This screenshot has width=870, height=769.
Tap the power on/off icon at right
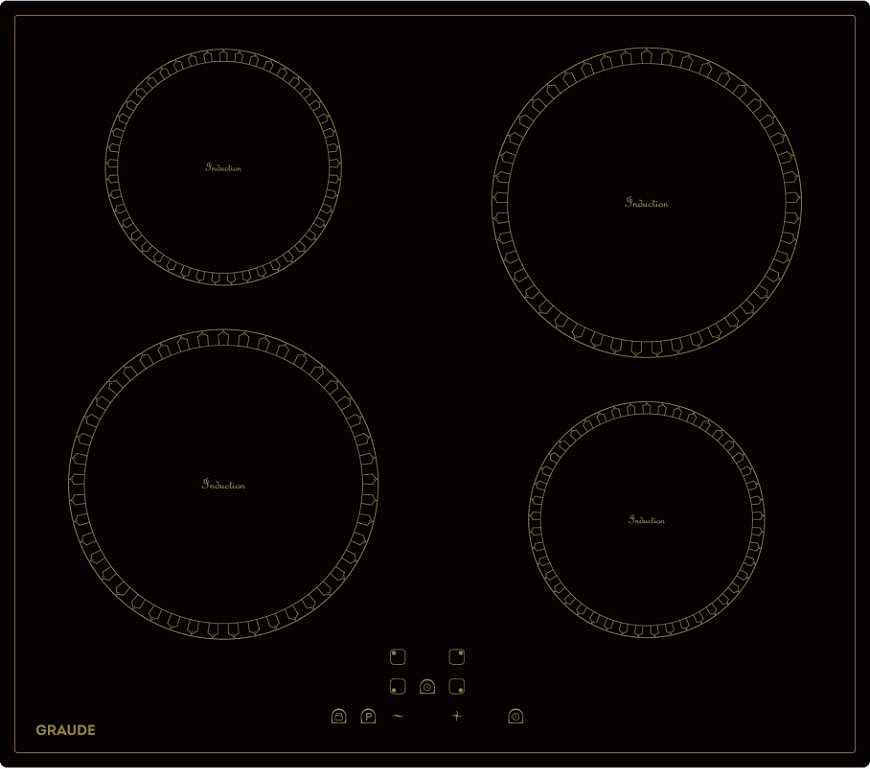tap(515, 716)
